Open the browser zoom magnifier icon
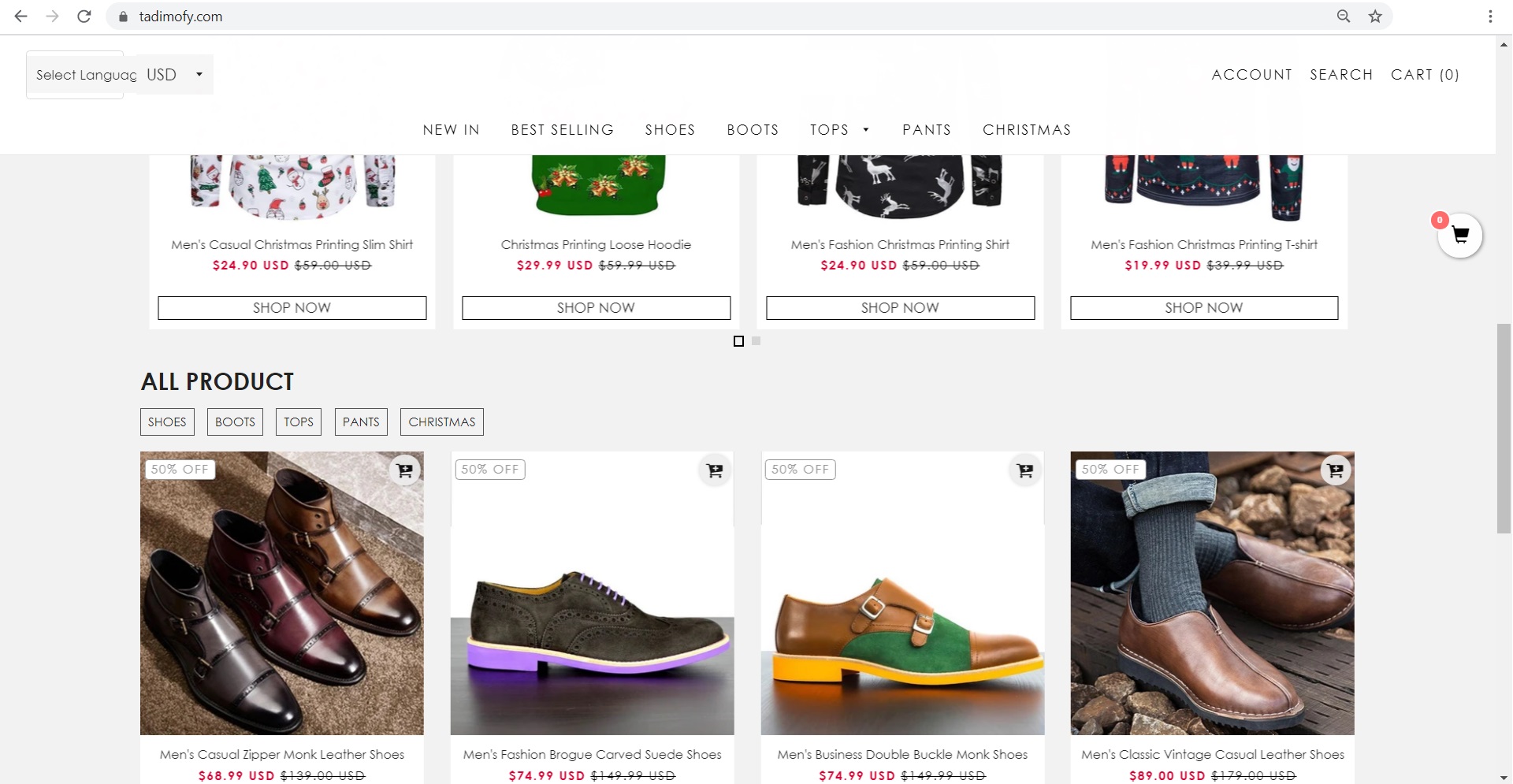 (1344, 17)
